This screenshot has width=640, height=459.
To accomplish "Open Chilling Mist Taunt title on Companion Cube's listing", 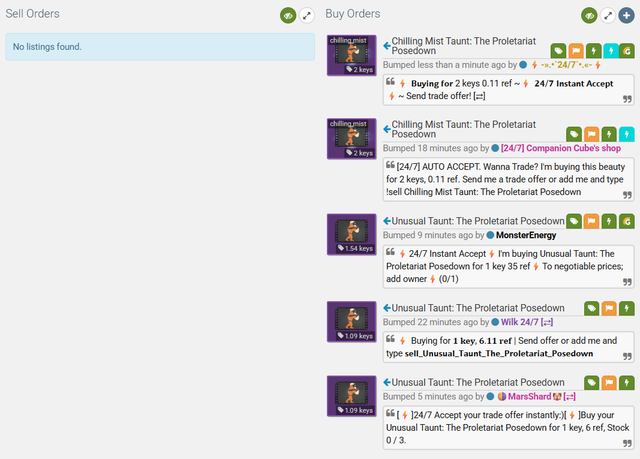I will [x=464, y=129].
